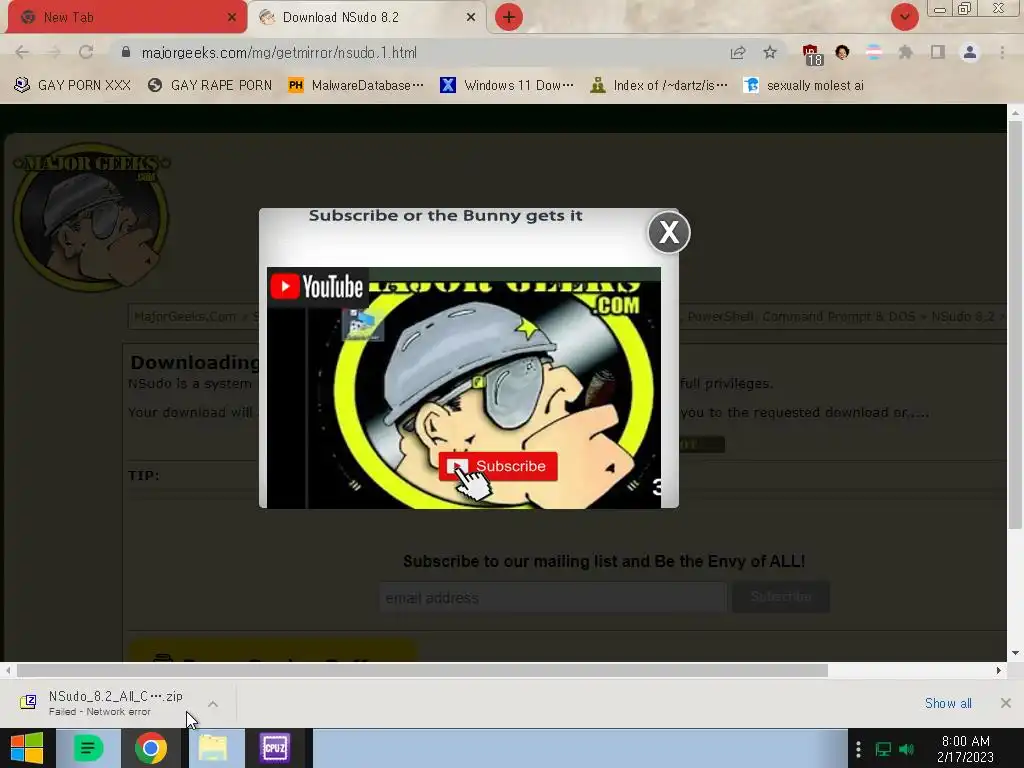Viewport: 1024px width, 768px height.
Task: Click the email address input field
Action: point(552,597)
